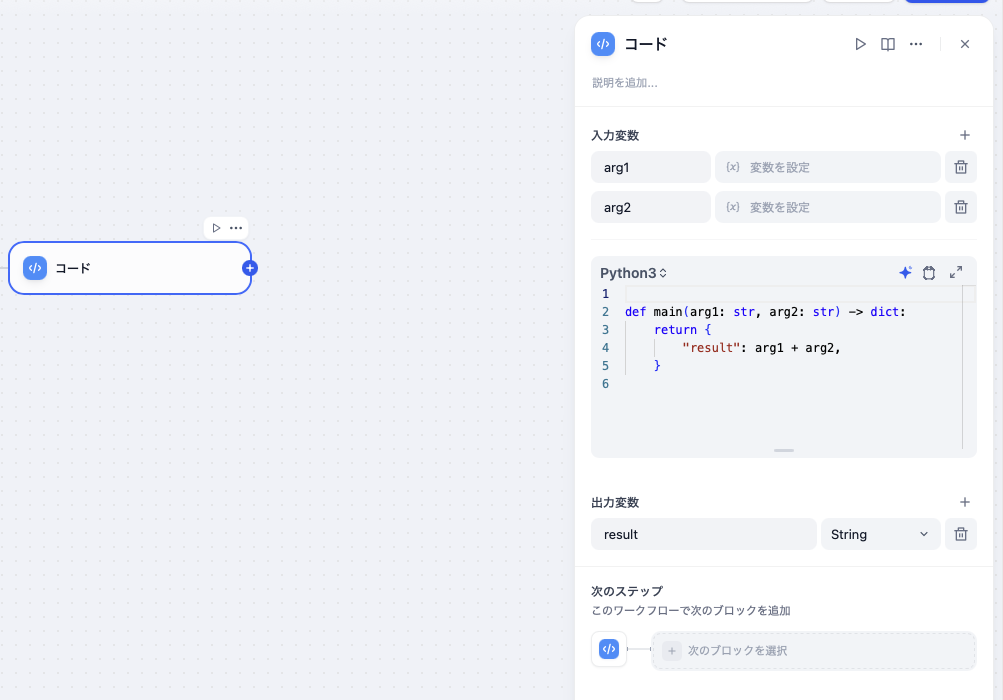Open the panel header more options menu

pos(916,44)
